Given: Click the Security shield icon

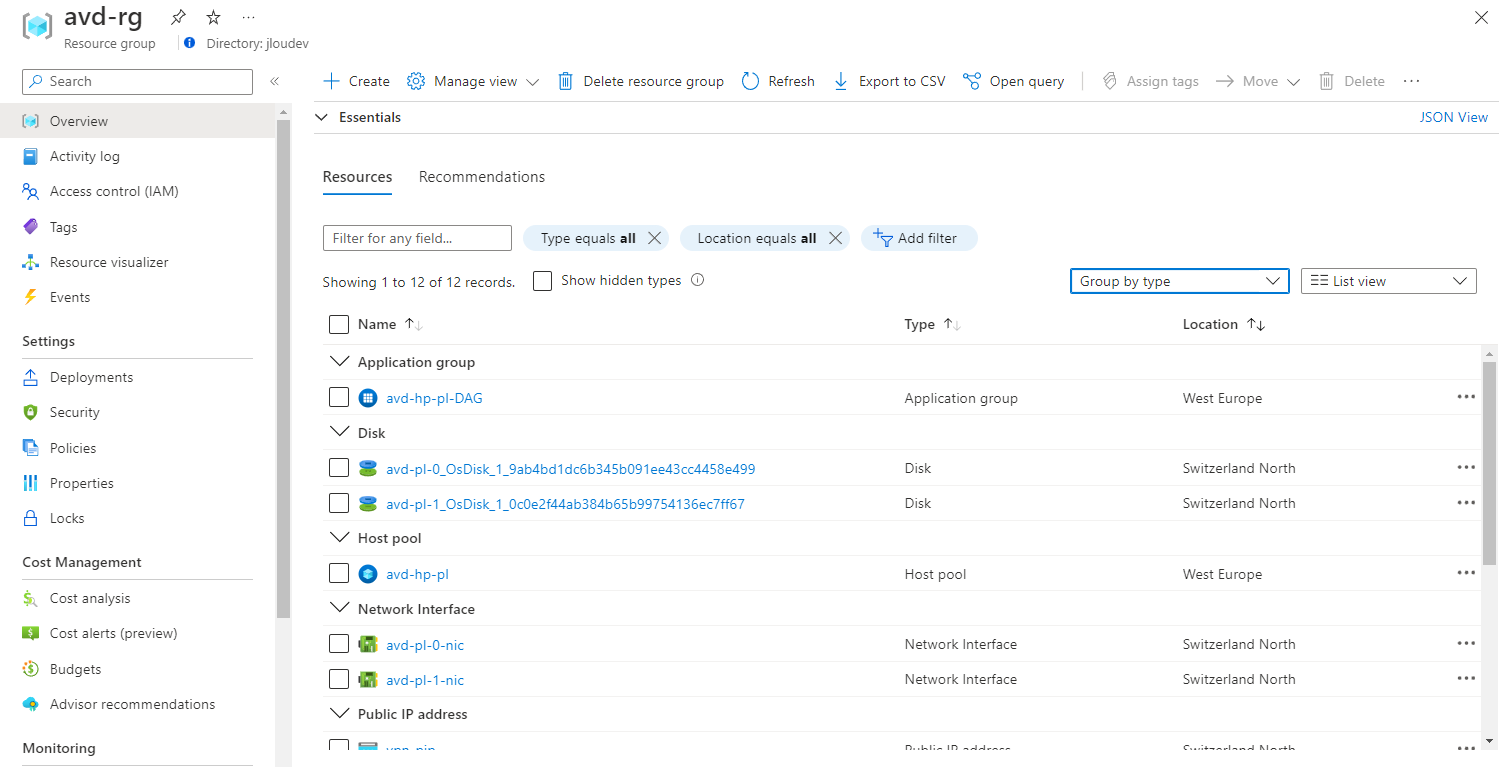Looking at the screenshot, I should point(30,412).
